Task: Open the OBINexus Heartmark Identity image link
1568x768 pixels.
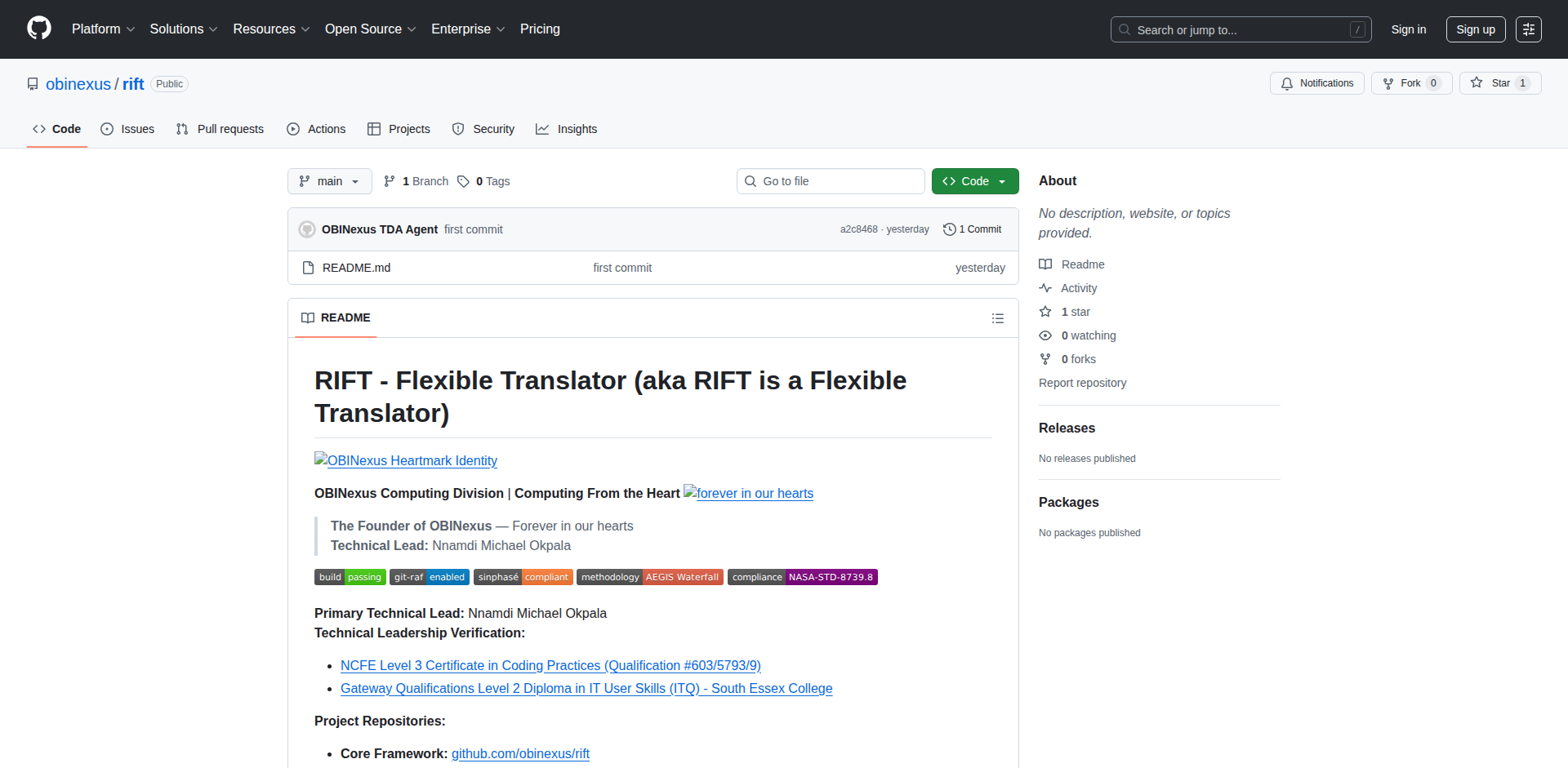Action: 406,460
